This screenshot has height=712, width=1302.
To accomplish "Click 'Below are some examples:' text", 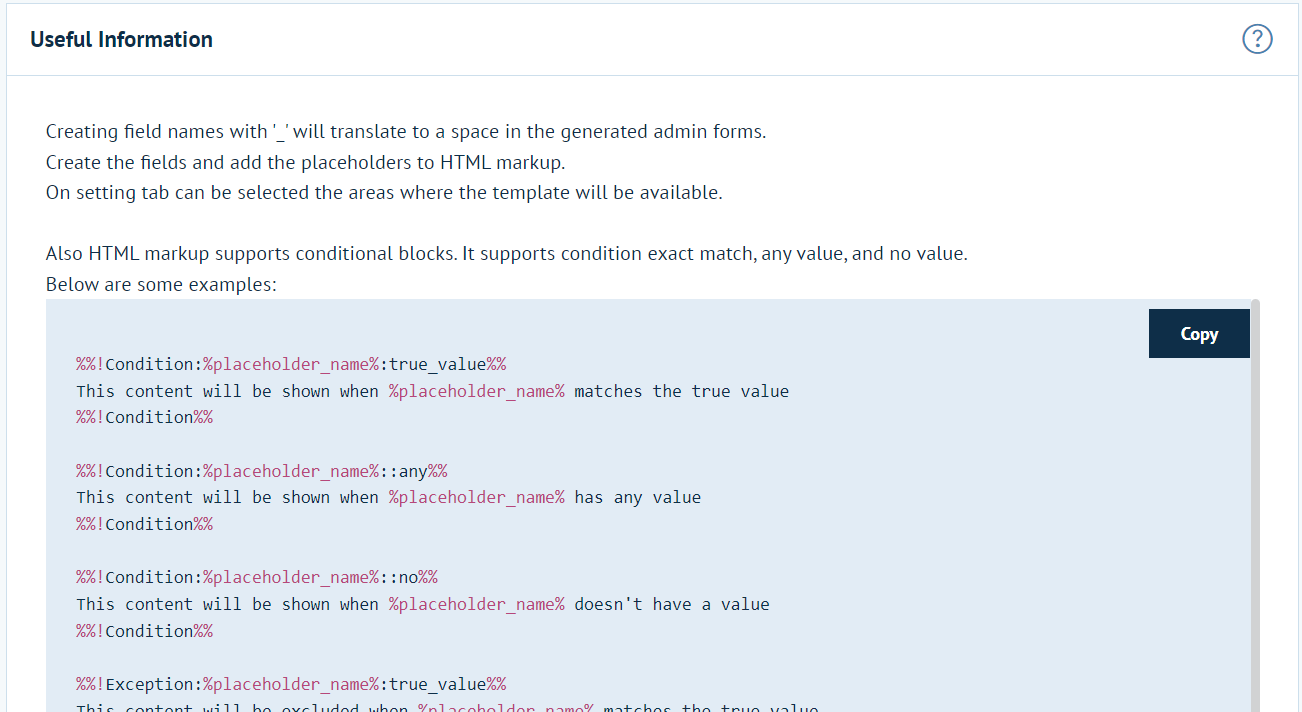I will (161, 285).
